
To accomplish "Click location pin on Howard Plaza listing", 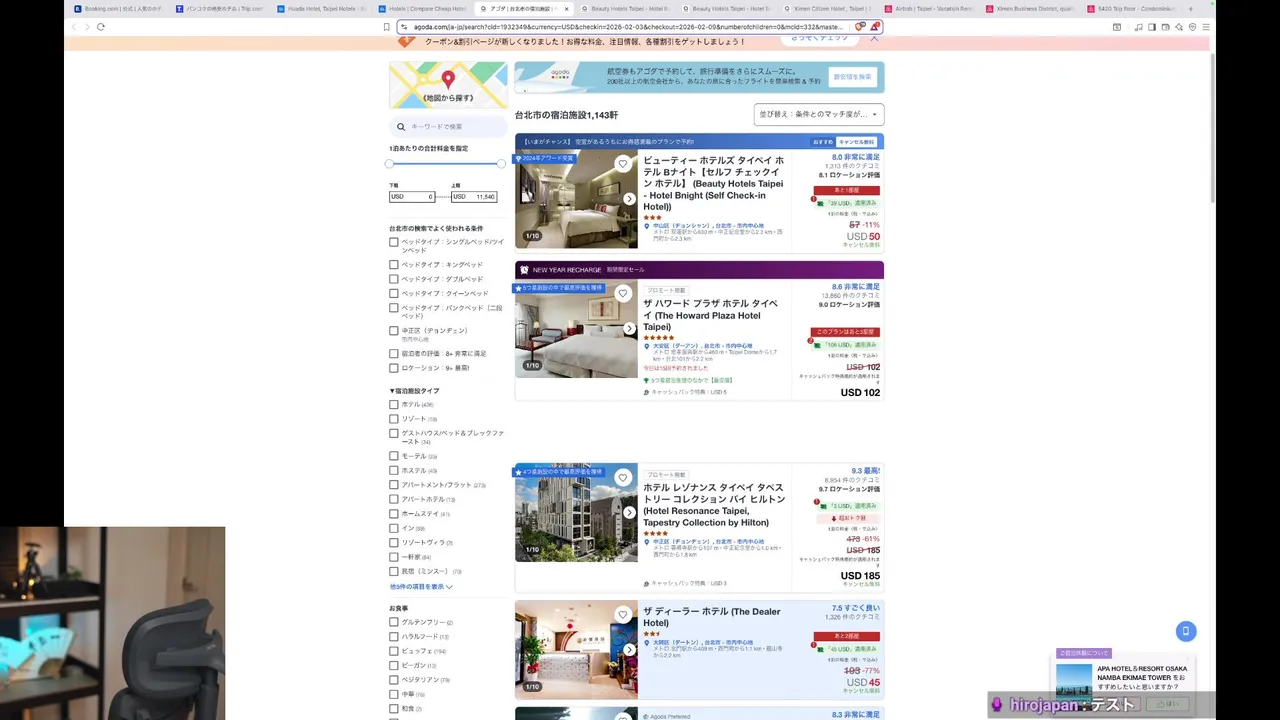I will click(x=647, y=346).
